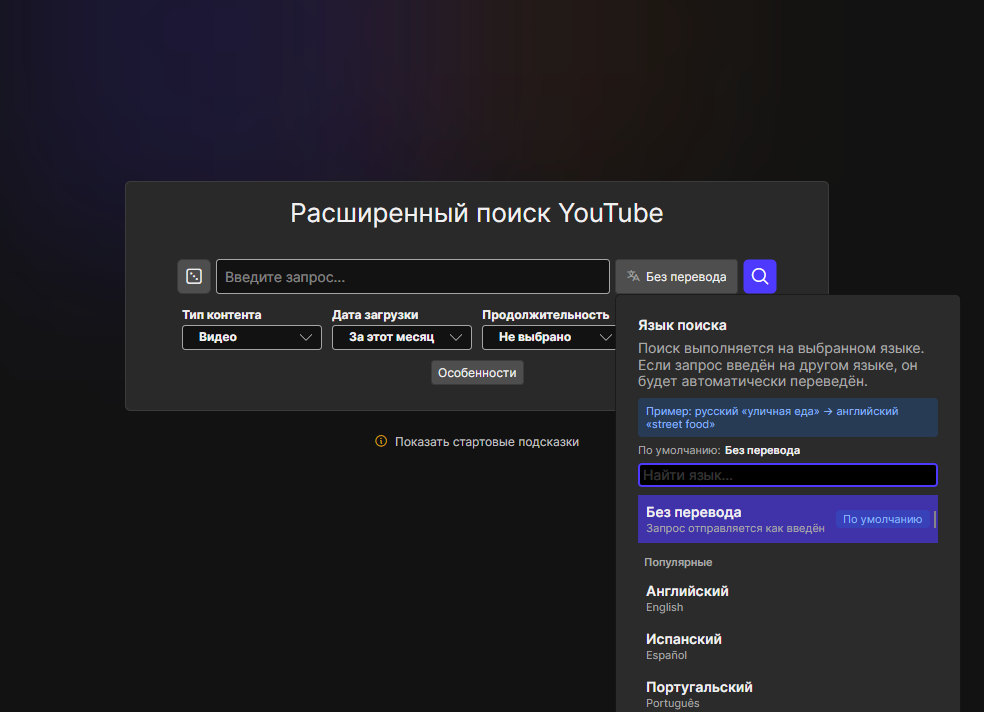The height and width of the screenshot is (712, 984).
Task: Click 'Показать стартовые подсказки' link
Action: coord(486,442)
